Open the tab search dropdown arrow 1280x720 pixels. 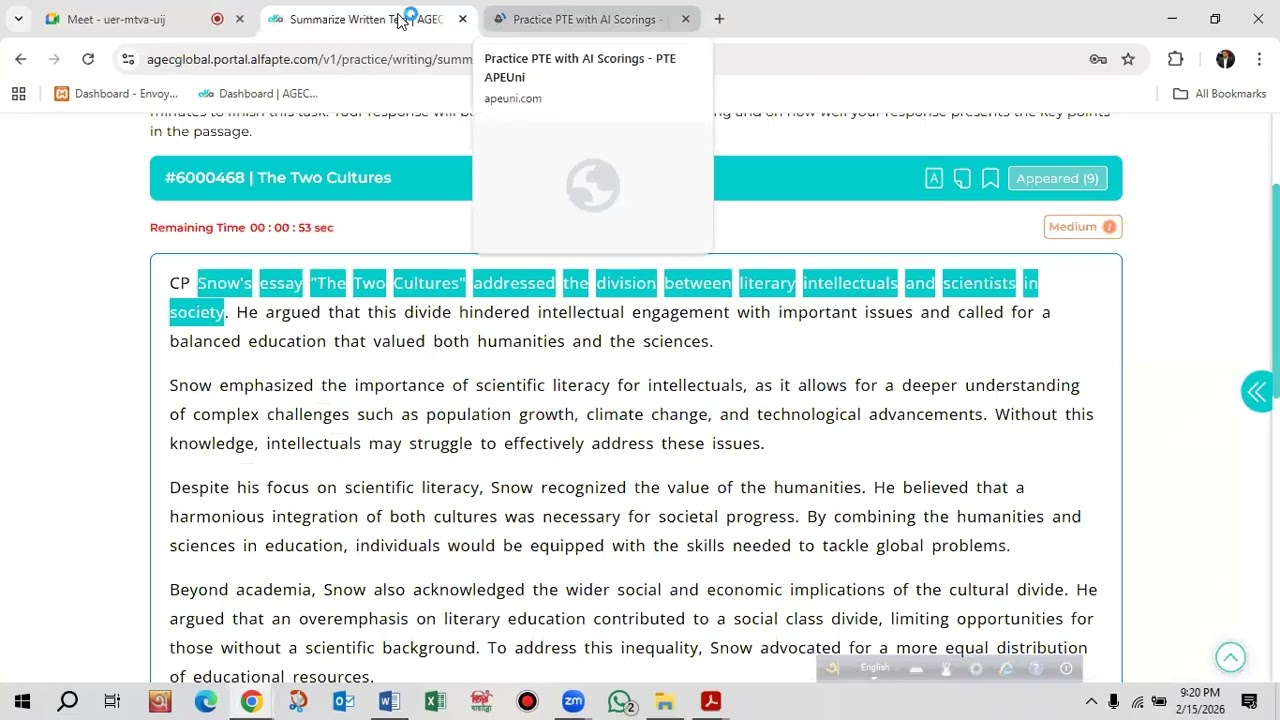click(x=18, y=19)
